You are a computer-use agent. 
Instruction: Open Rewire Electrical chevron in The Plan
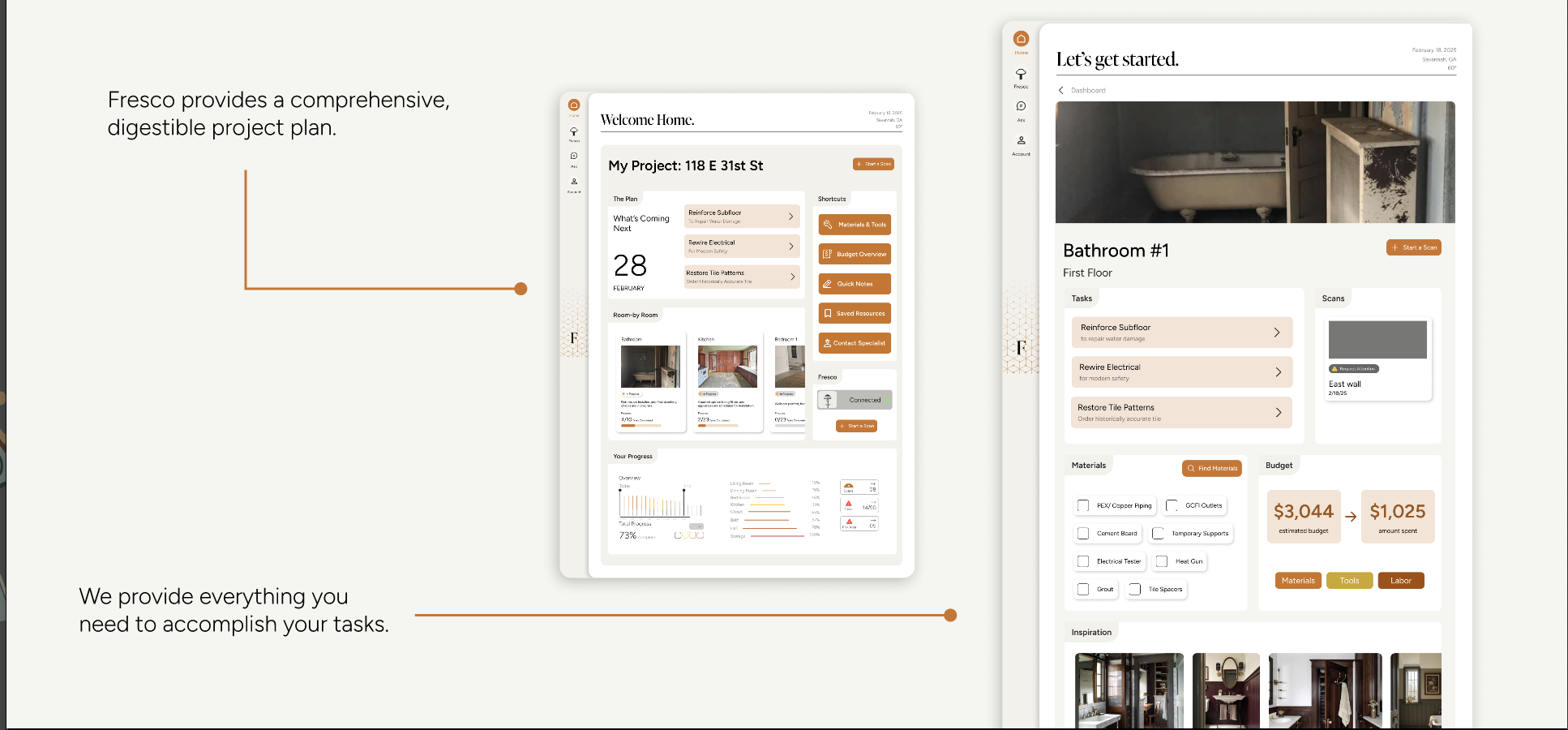791,246
